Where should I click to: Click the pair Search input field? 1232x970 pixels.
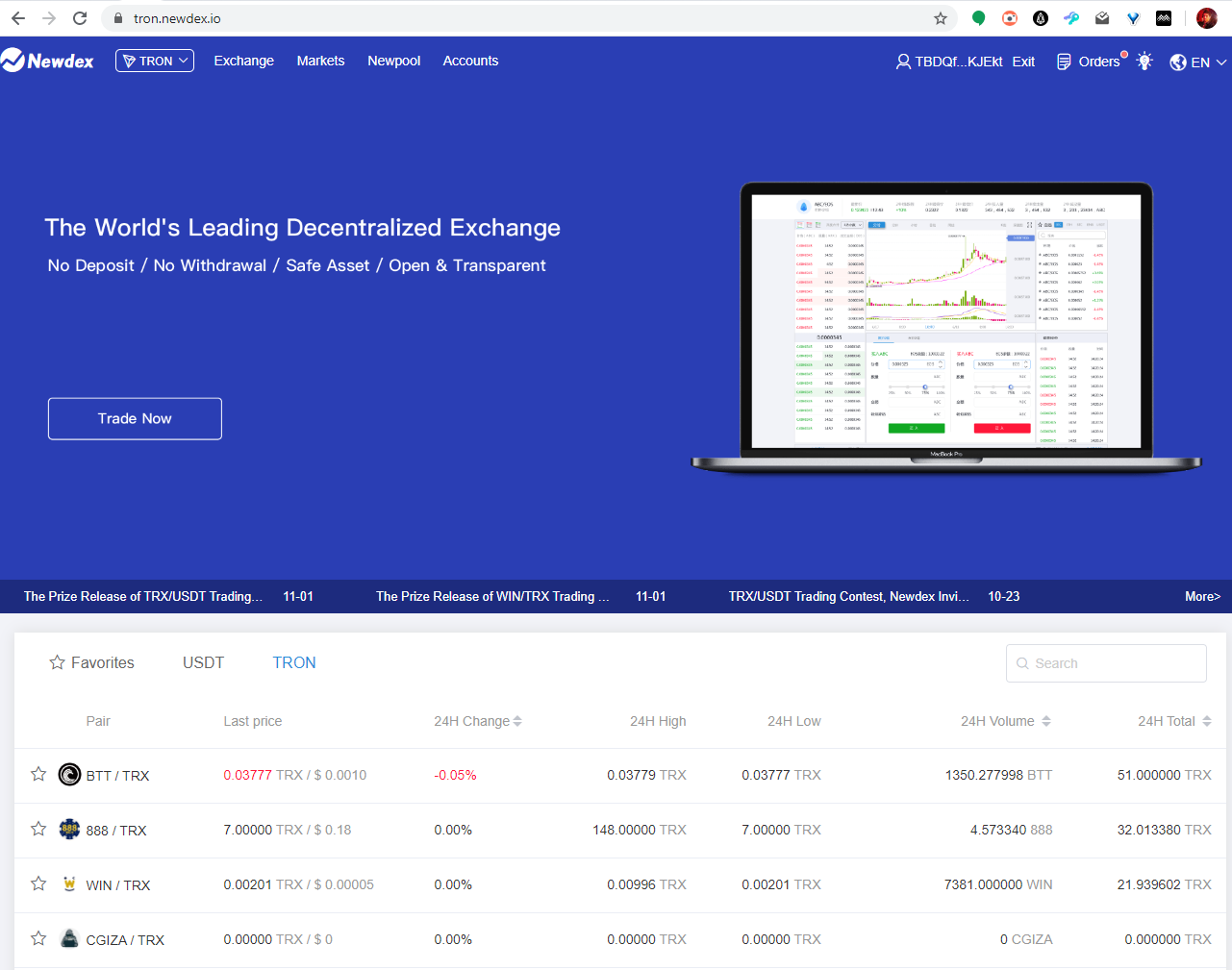[1106, 663]
